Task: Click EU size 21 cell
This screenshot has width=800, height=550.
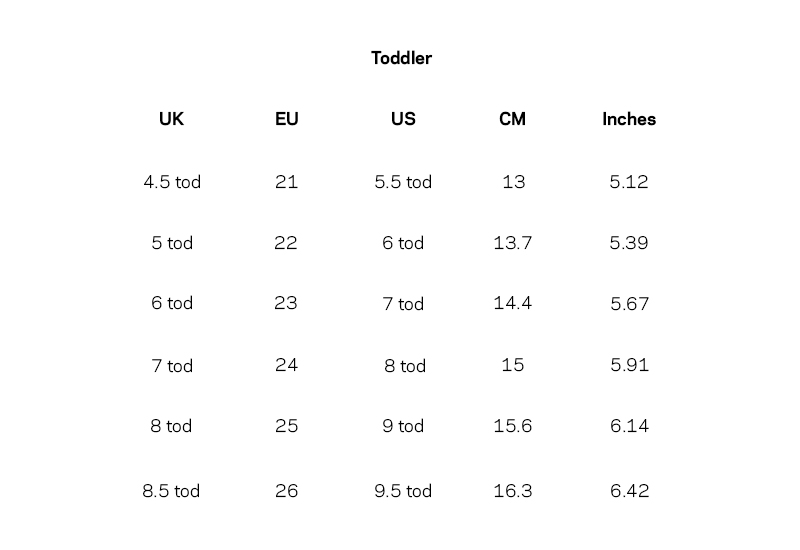Action: 286,182
